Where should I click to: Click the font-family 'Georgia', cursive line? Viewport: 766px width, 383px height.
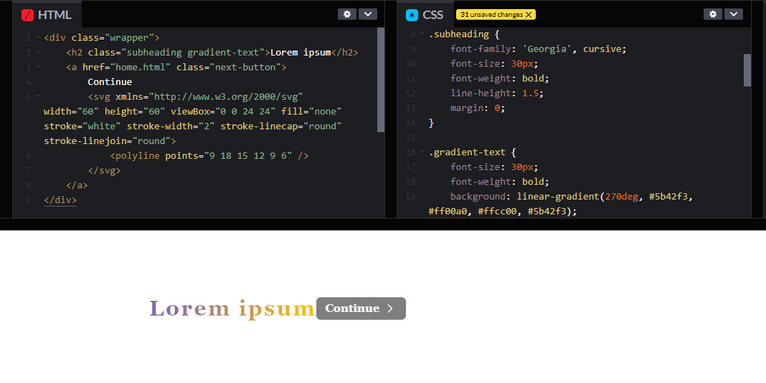point(538,49)
